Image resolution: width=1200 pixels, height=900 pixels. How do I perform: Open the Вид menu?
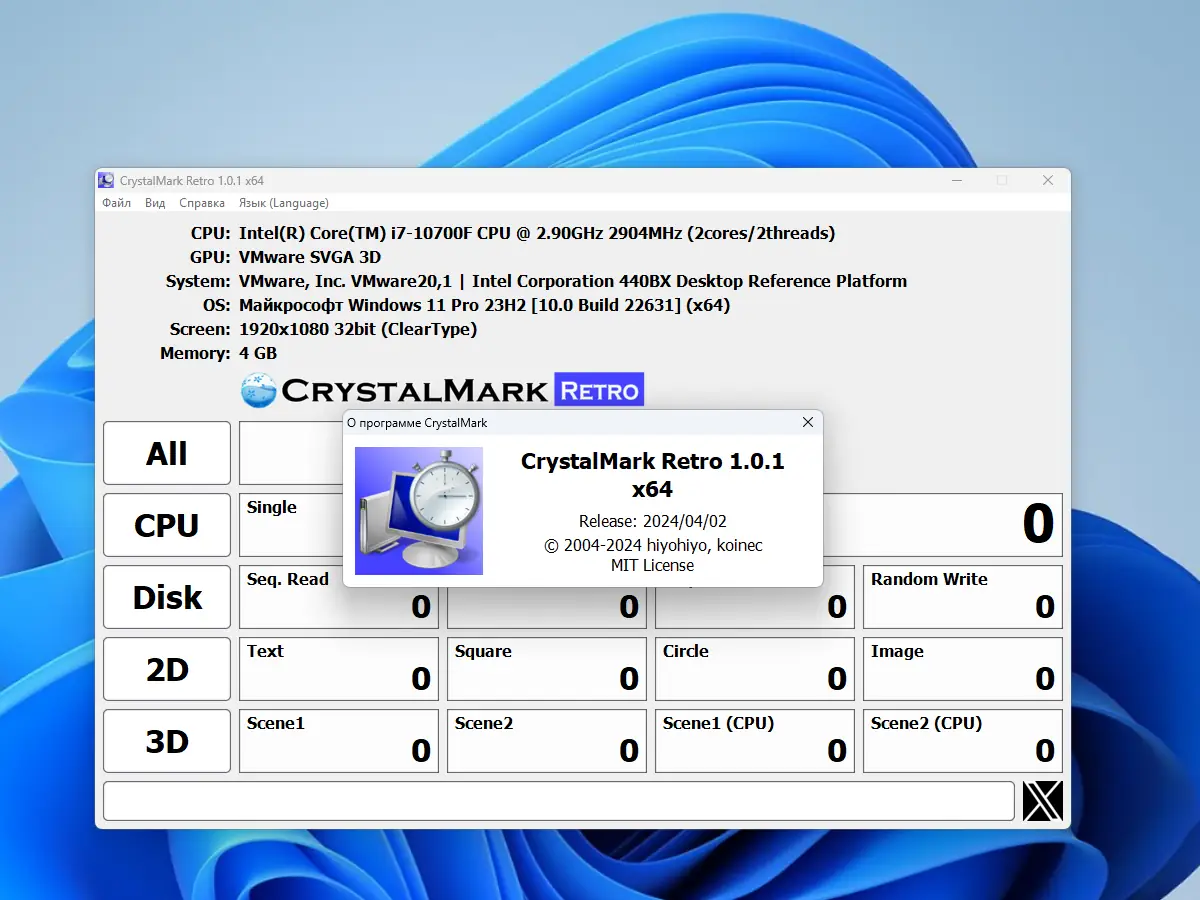(155, 203)
